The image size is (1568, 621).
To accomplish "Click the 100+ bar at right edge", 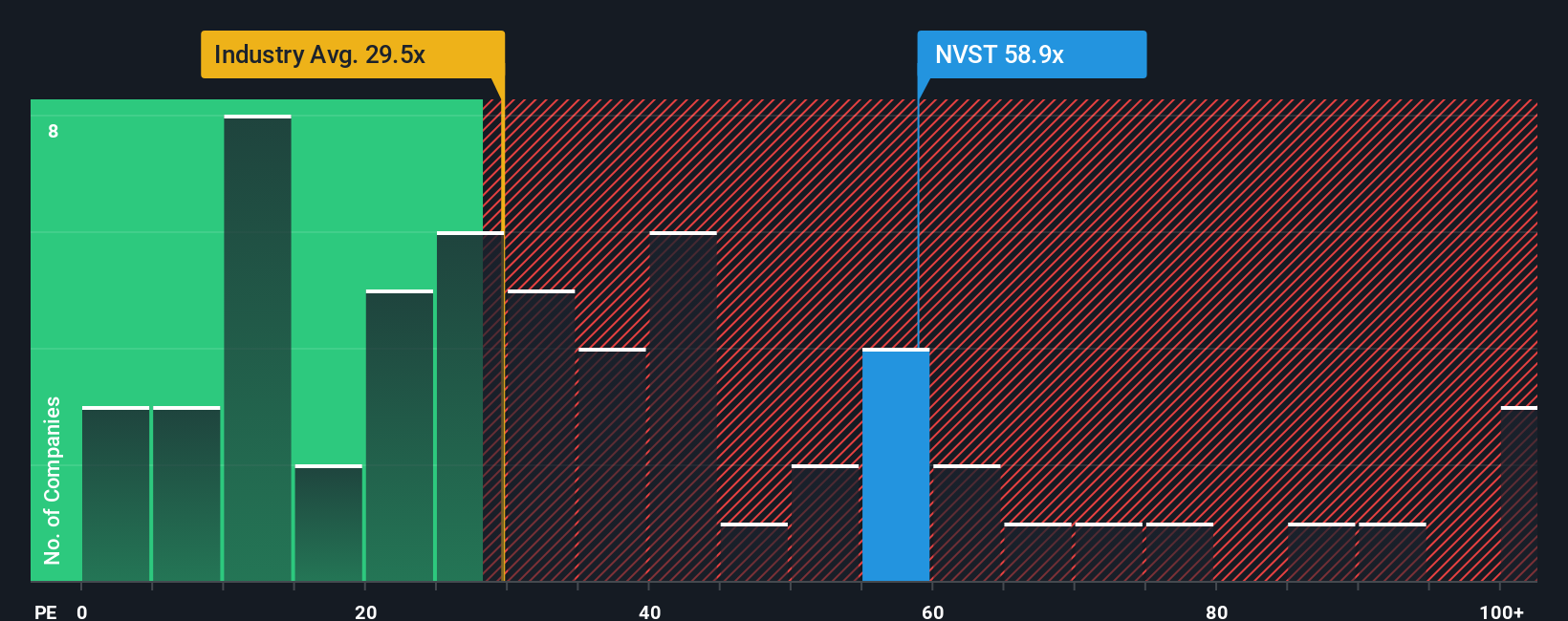I will (x=1519, y=494).
